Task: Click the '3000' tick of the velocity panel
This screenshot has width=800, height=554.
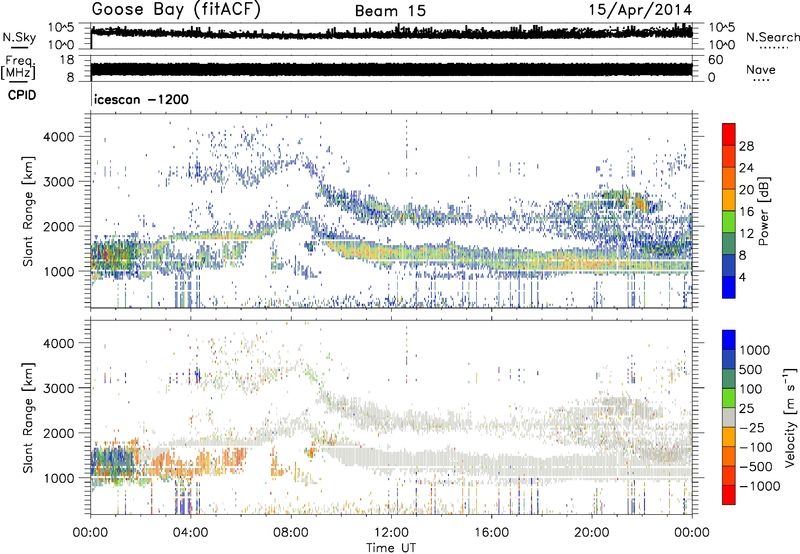Action: 59,388
